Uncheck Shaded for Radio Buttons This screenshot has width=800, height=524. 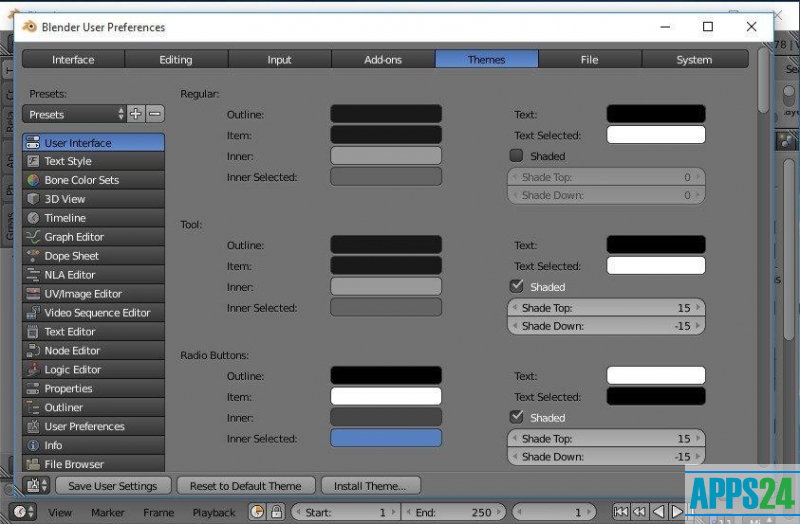pos(516,417)
